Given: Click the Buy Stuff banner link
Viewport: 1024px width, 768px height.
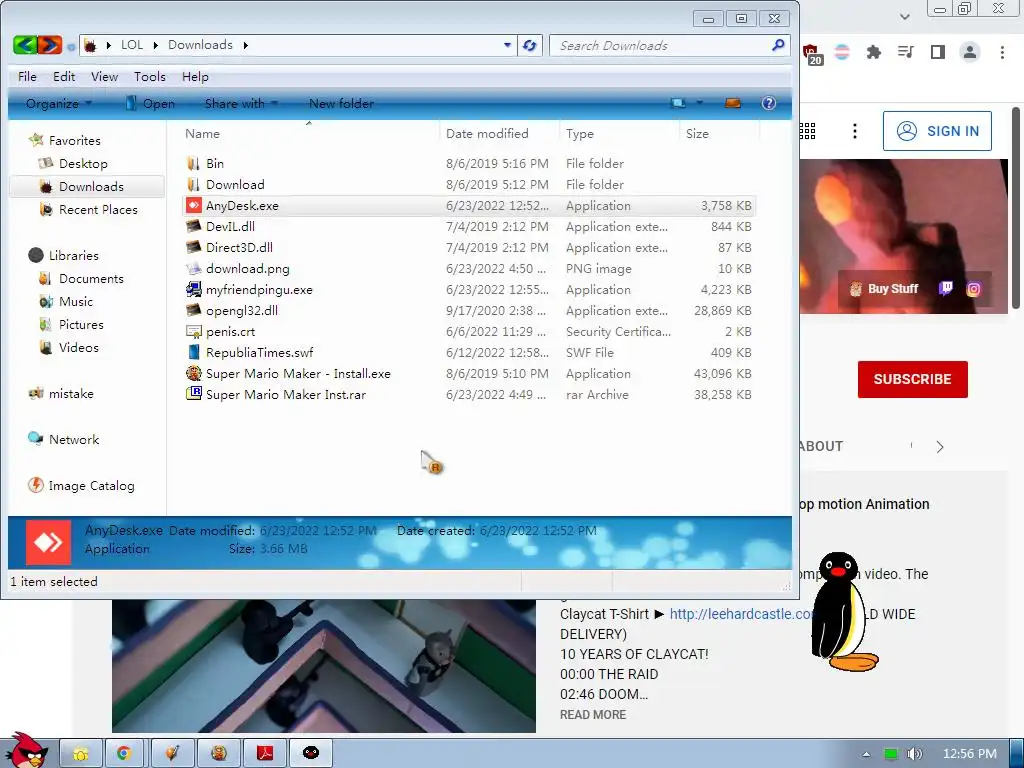Looking at the screenshot, I should click(884, 289).
